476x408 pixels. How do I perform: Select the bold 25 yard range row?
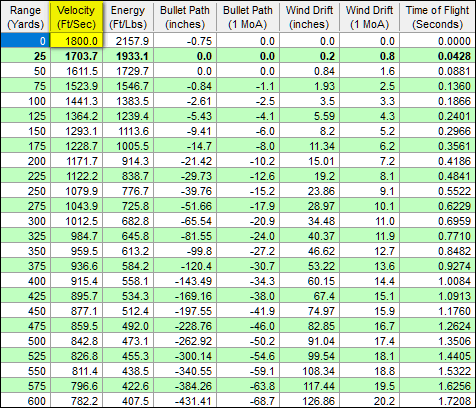pyautogui.click(x=238, y=56)
